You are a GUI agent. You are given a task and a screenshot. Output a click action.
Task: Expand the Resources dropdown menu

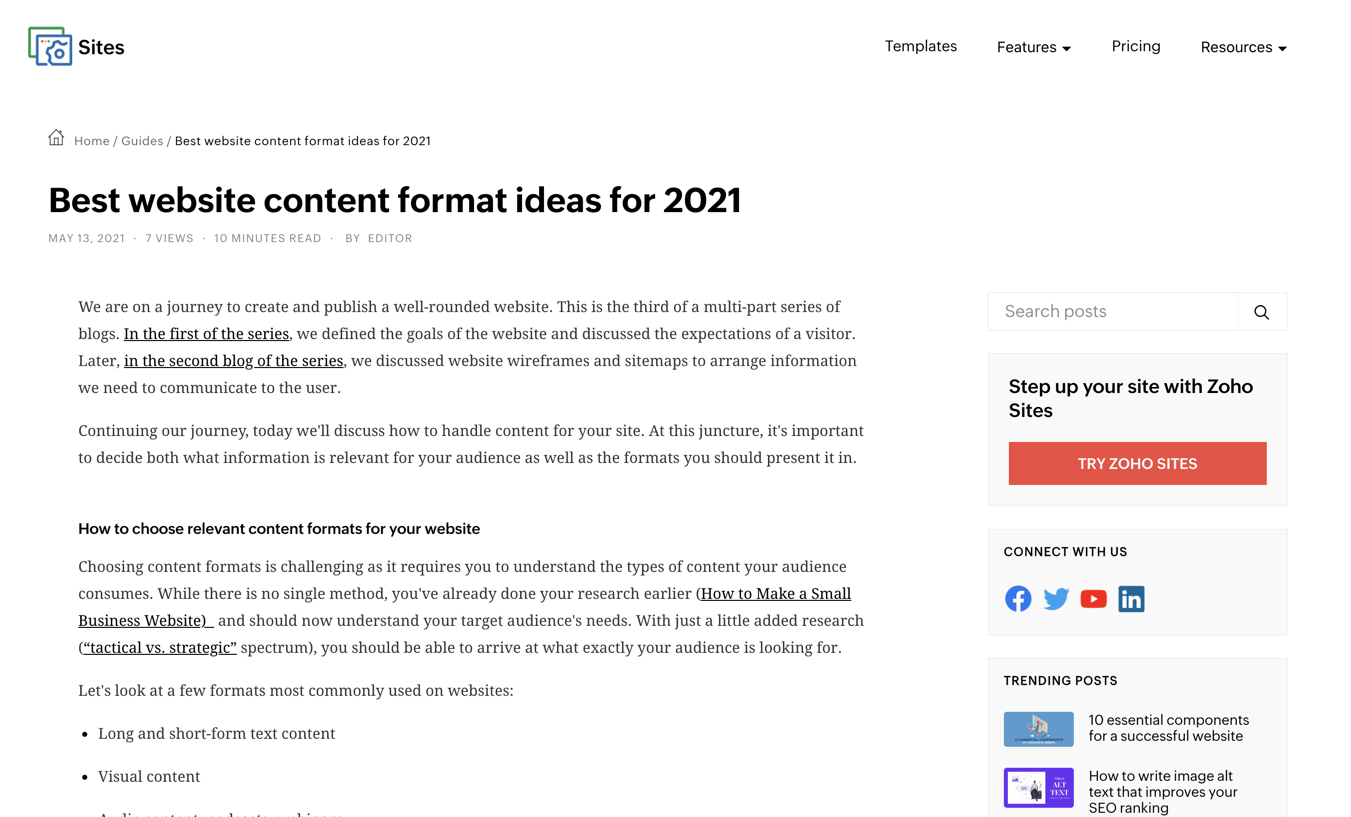[1243, 47]
